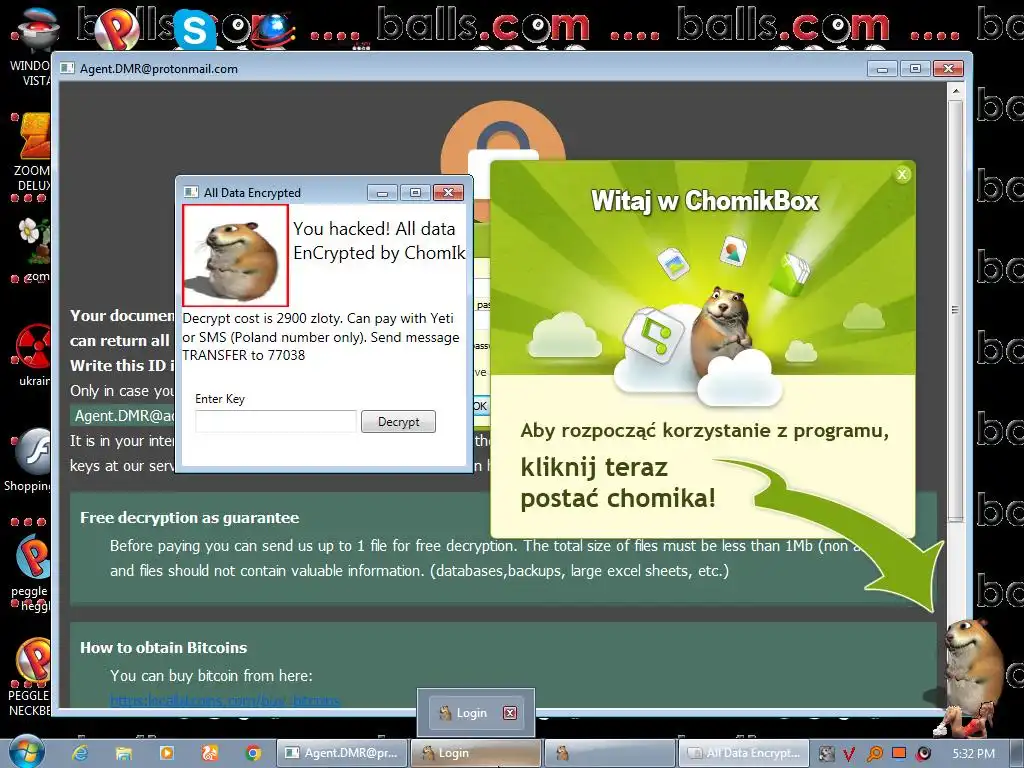Maximize the All Data Encrypted dialog
Image resolution: width=1024 pixels, height=768 pixels.
point(415,193)
